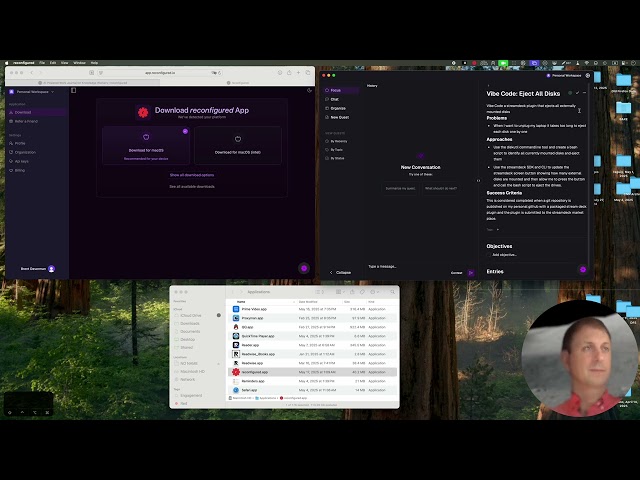Expand the Personal Workspace dropdown in browser
This screenshot has height=480, width=640.
tap(32, 92)
